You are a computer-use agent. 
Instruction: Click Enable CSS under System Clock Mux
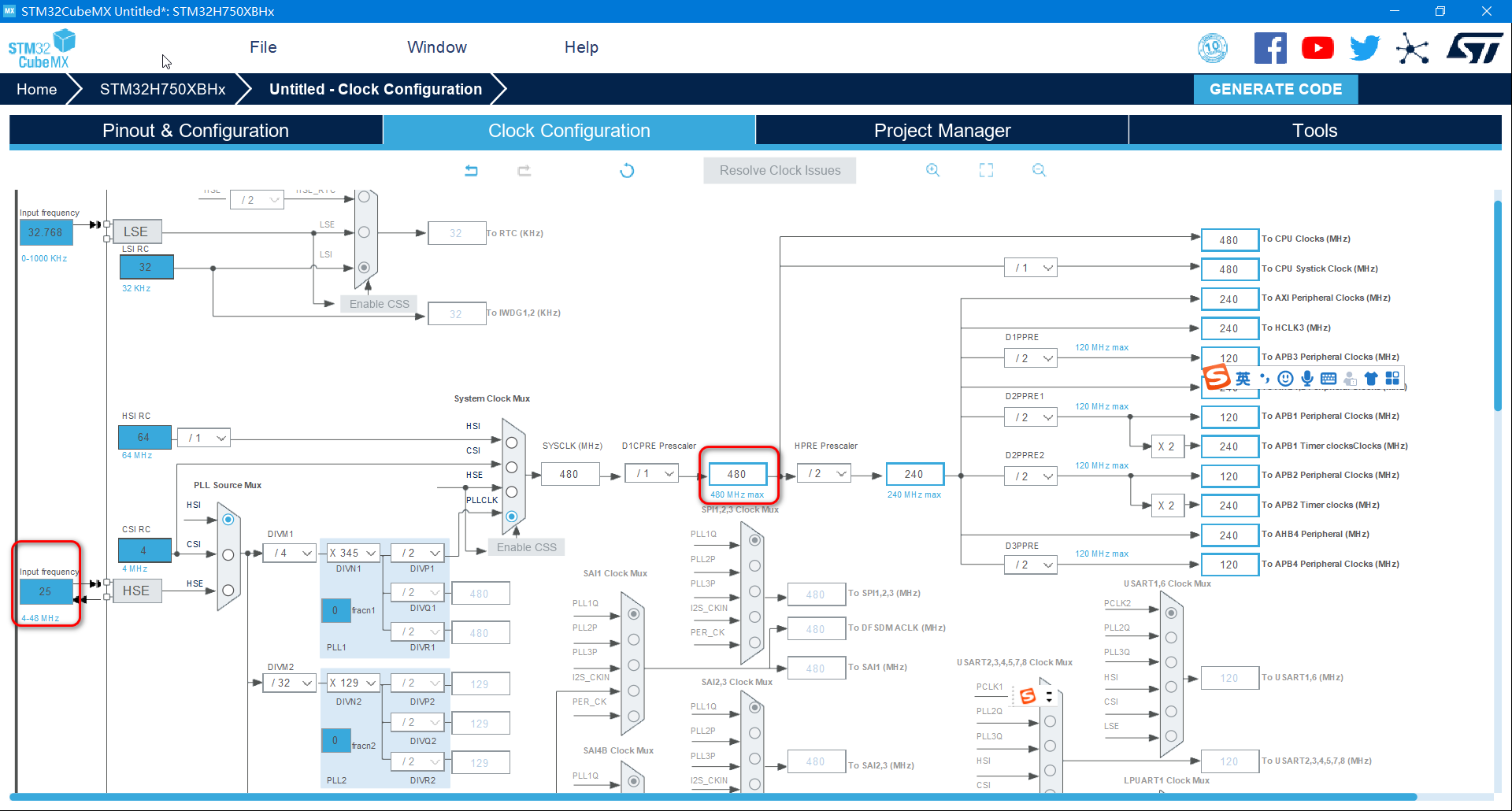526,547
